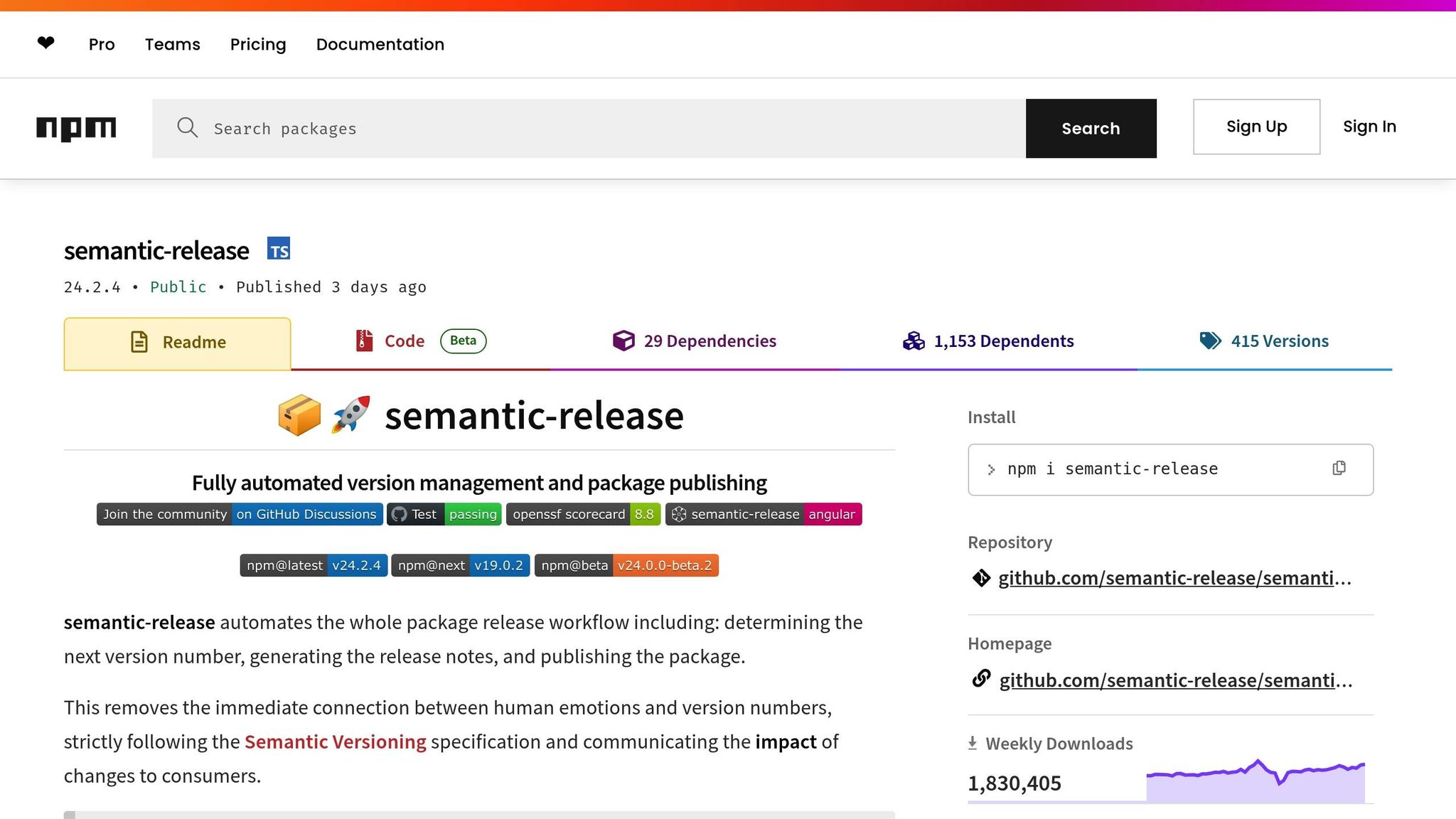The height and width of the screenshot is (819, 1456).
Task: Open the GitHub repository link
Action: point(1174,578)
